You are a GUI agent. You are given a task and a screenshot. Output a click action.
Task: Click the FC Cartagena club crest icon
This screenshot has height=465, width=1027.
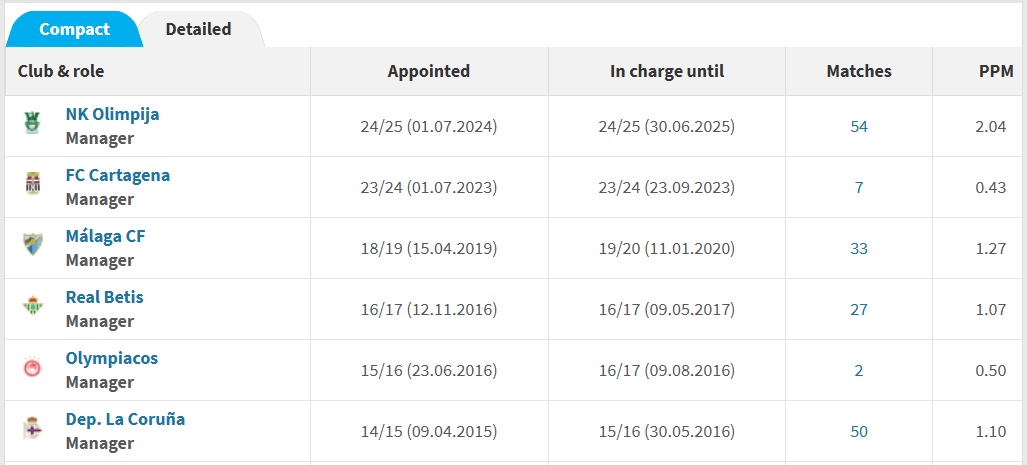(33, 185)
